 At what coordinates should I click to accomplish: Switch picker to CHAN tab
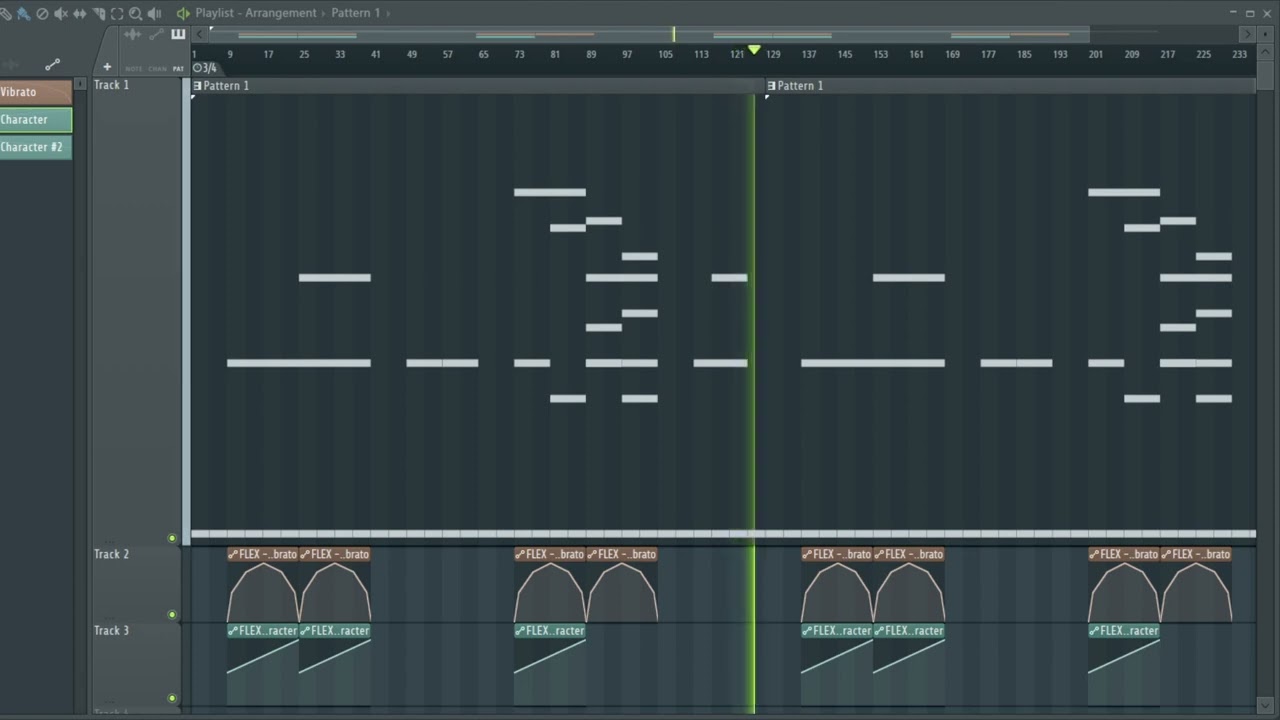[157, 69]
